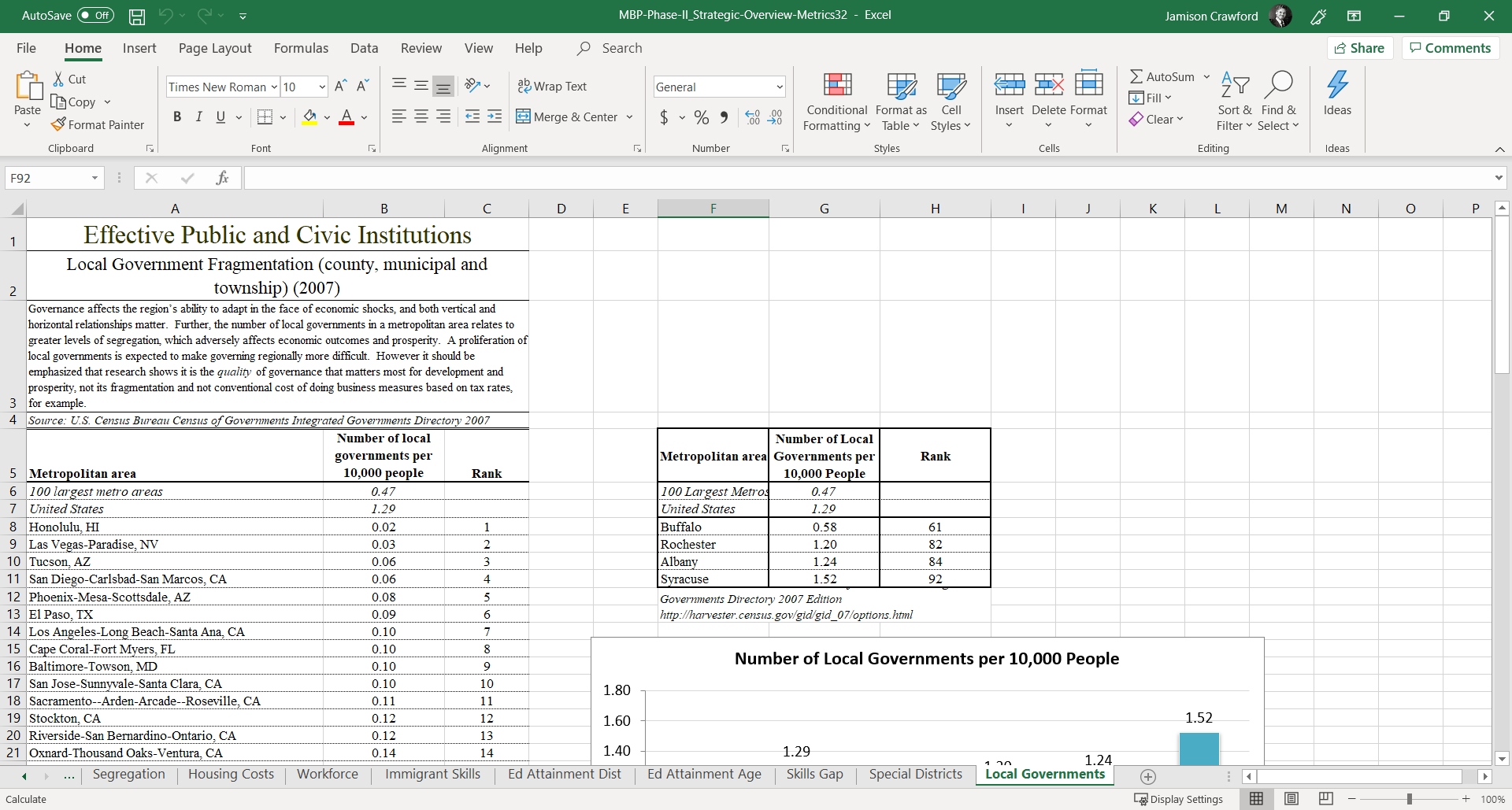Click the Share button
Viewport: 1512px width, 810px height.
click(x=1360, y=48)
